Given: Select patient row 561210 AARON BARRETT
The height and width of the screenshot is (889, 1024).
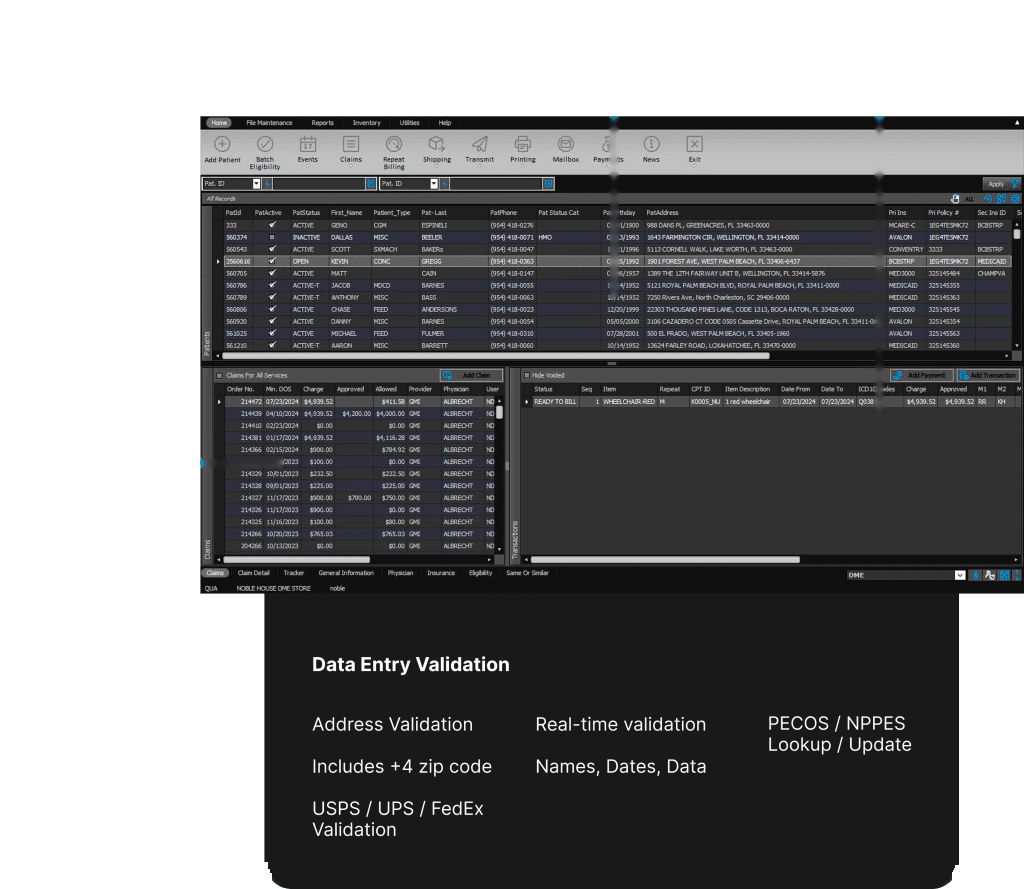Looking at the screenshot, I should 617,346.
